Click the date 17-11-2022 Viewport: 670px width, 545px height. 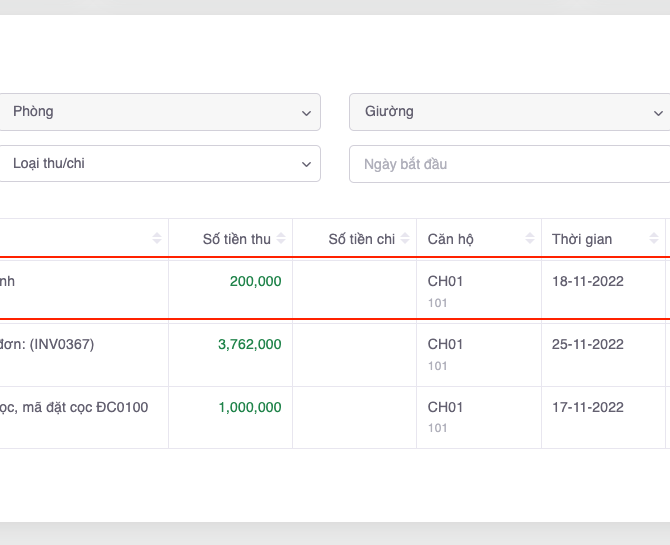tap(588, 408)
